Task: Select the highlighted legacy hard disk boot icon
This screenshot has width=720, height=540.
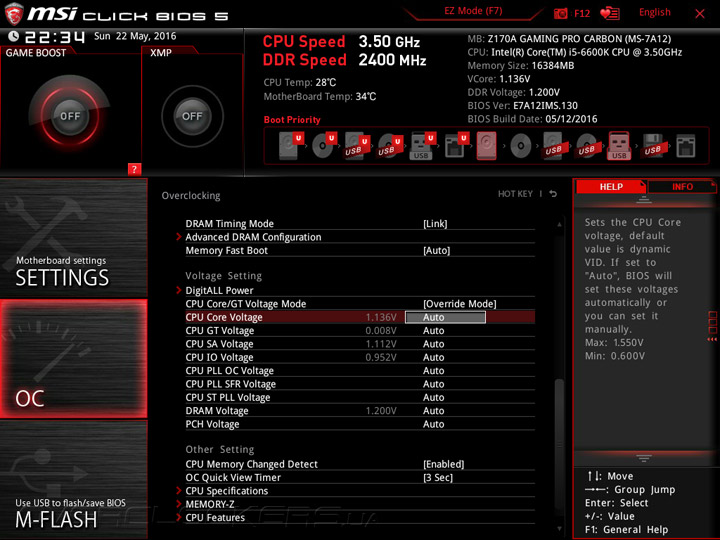Action: tap(487, 146)
